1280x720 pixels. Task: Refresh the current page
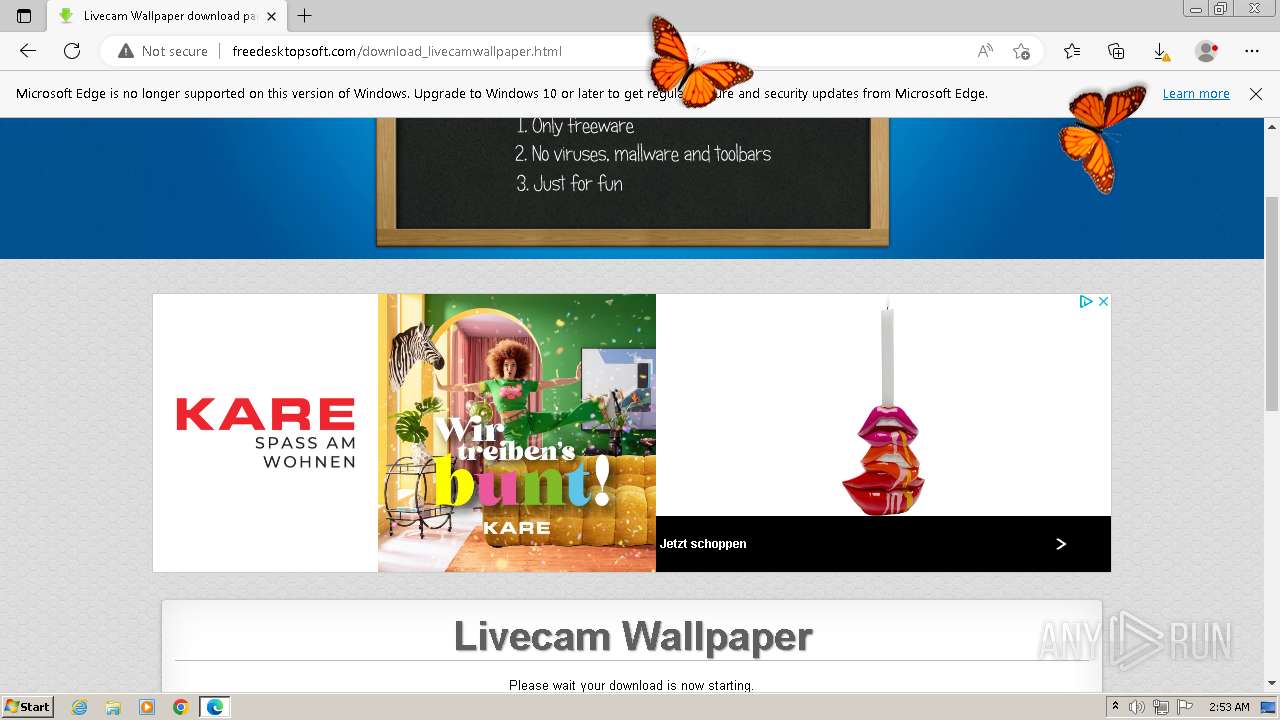tap(72, 51)
